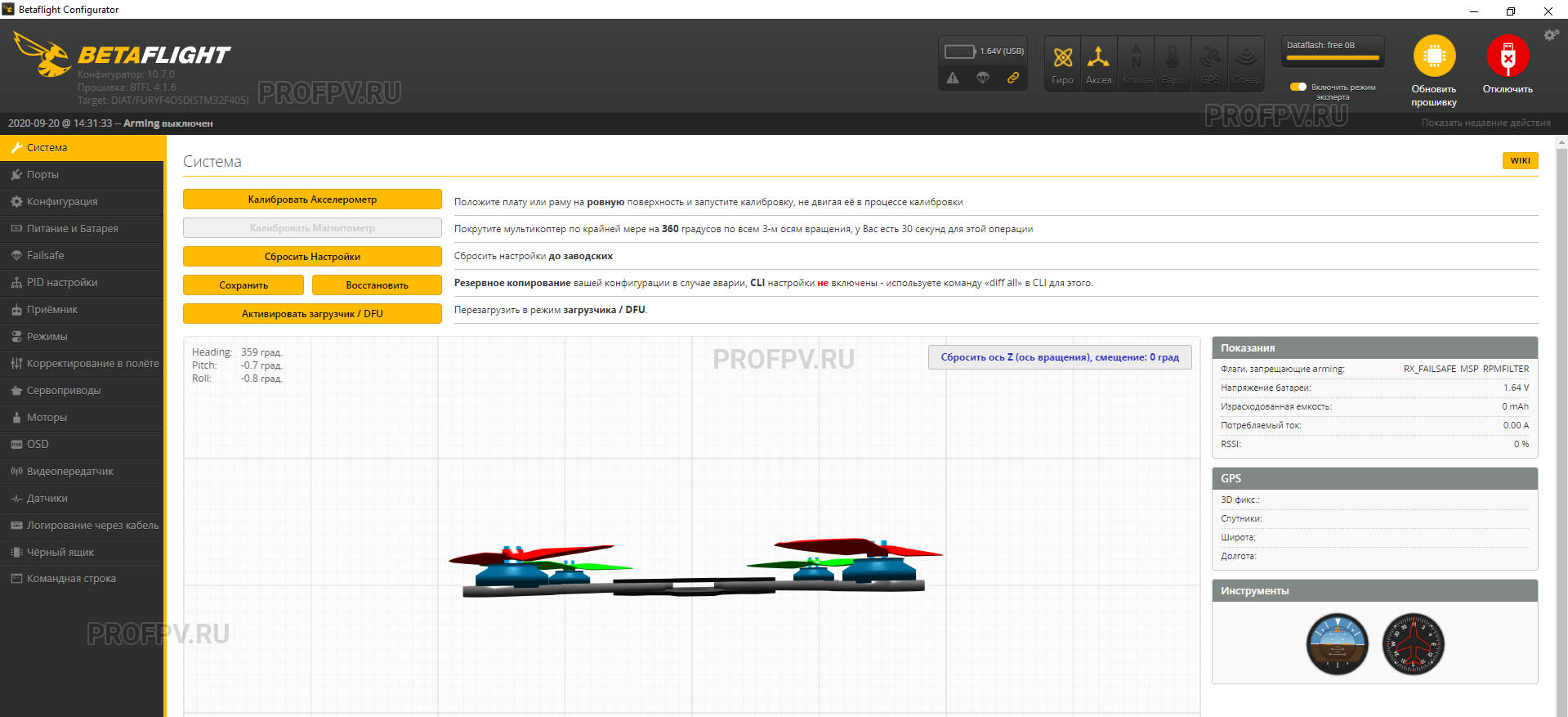Click the Roll -0.8 град. value
Viewport: 1568px width, 717px height.
(x=261, y=379)
